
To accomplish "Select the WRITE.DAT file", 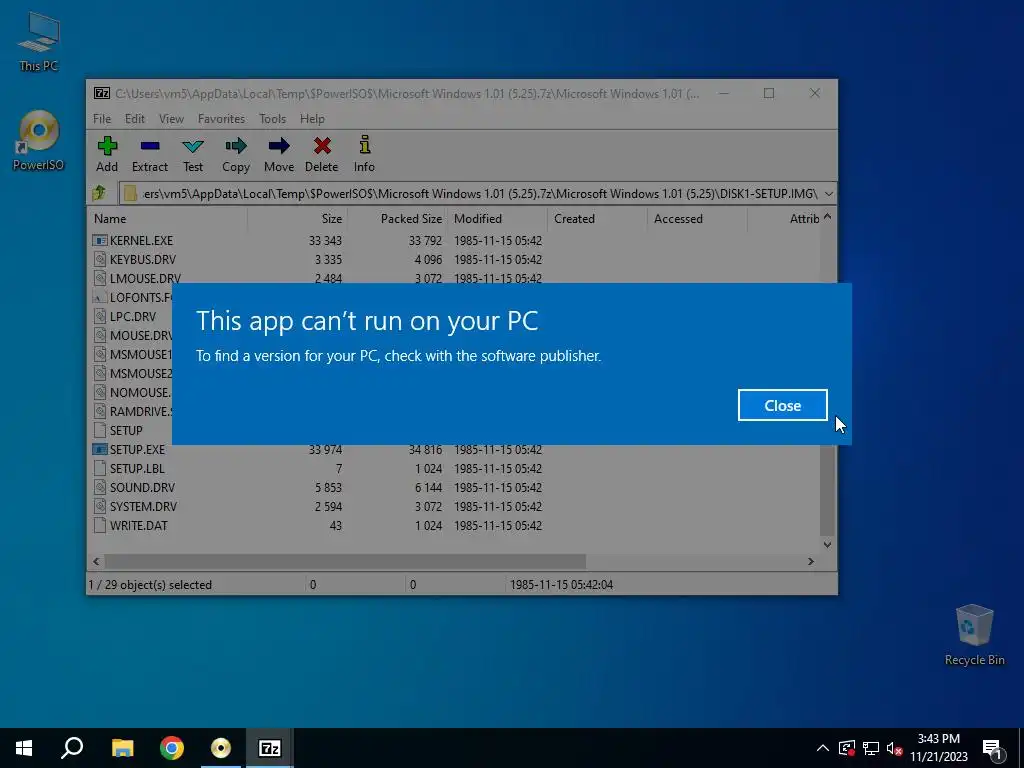I will [x=138, y=525].
